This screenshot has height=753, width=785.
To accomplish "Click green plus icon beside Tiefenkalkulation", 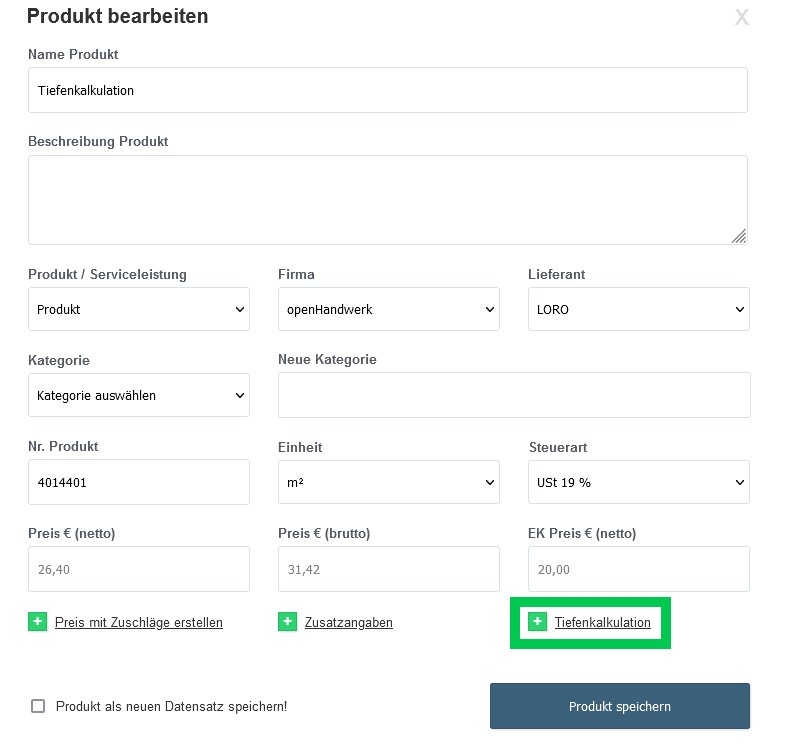I will pos(537,622).
